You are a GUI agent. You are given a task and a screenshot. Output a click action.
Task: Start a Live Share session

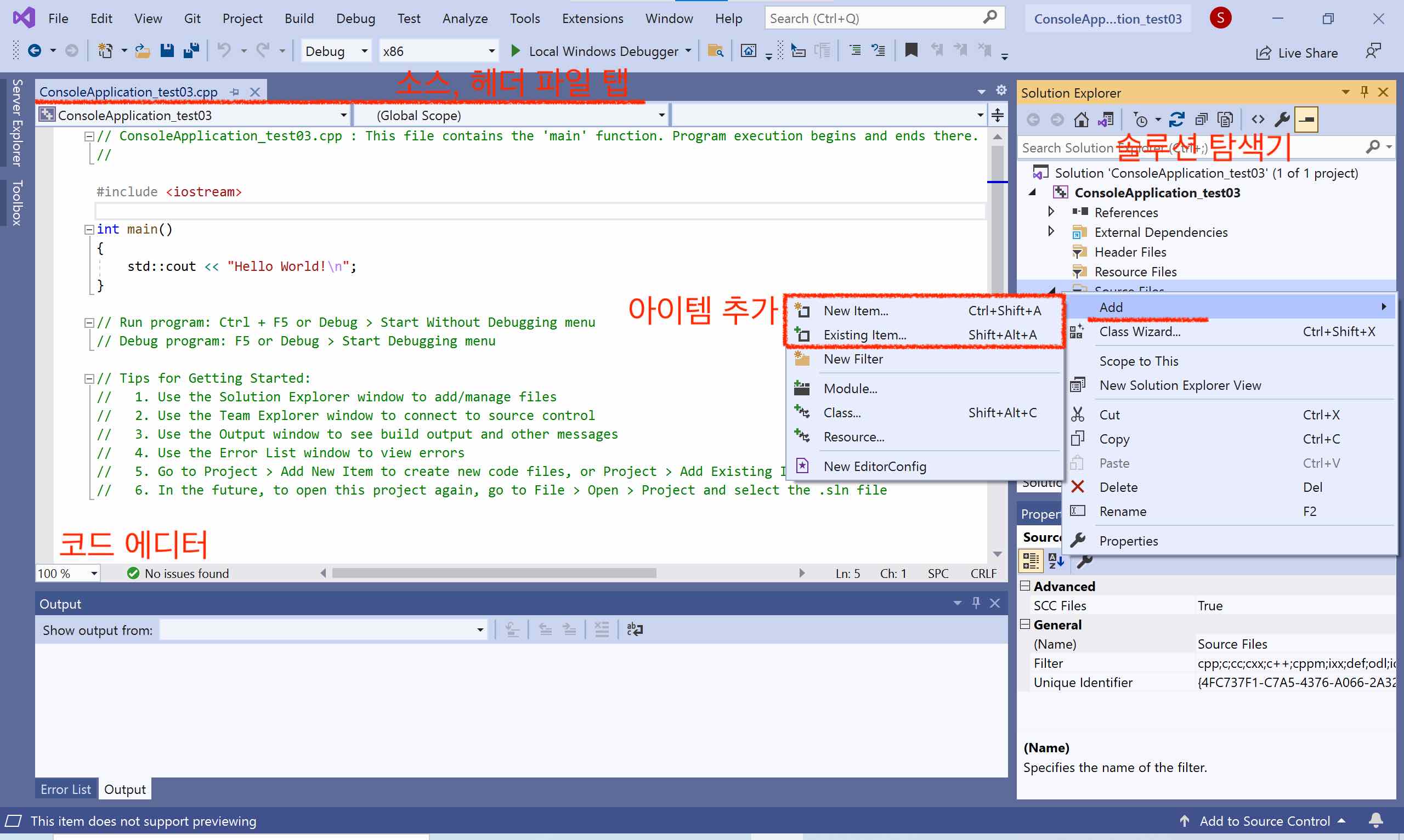(1298, 52)
